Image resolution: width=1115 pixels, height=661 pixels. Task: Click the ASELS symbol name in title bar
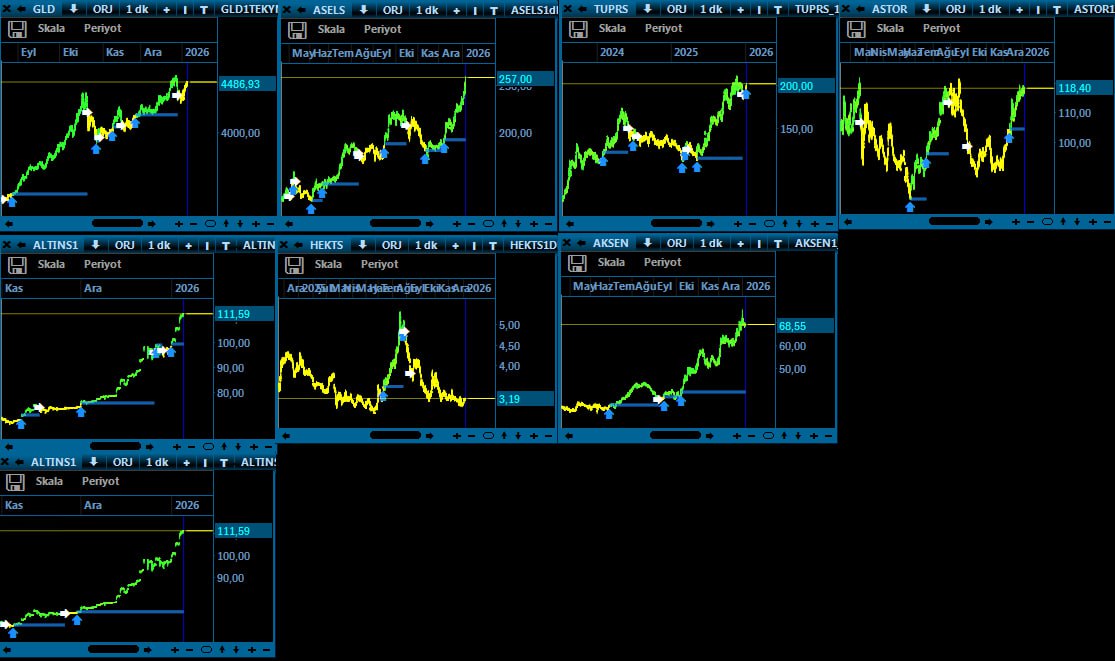click(x=329, y=10)
